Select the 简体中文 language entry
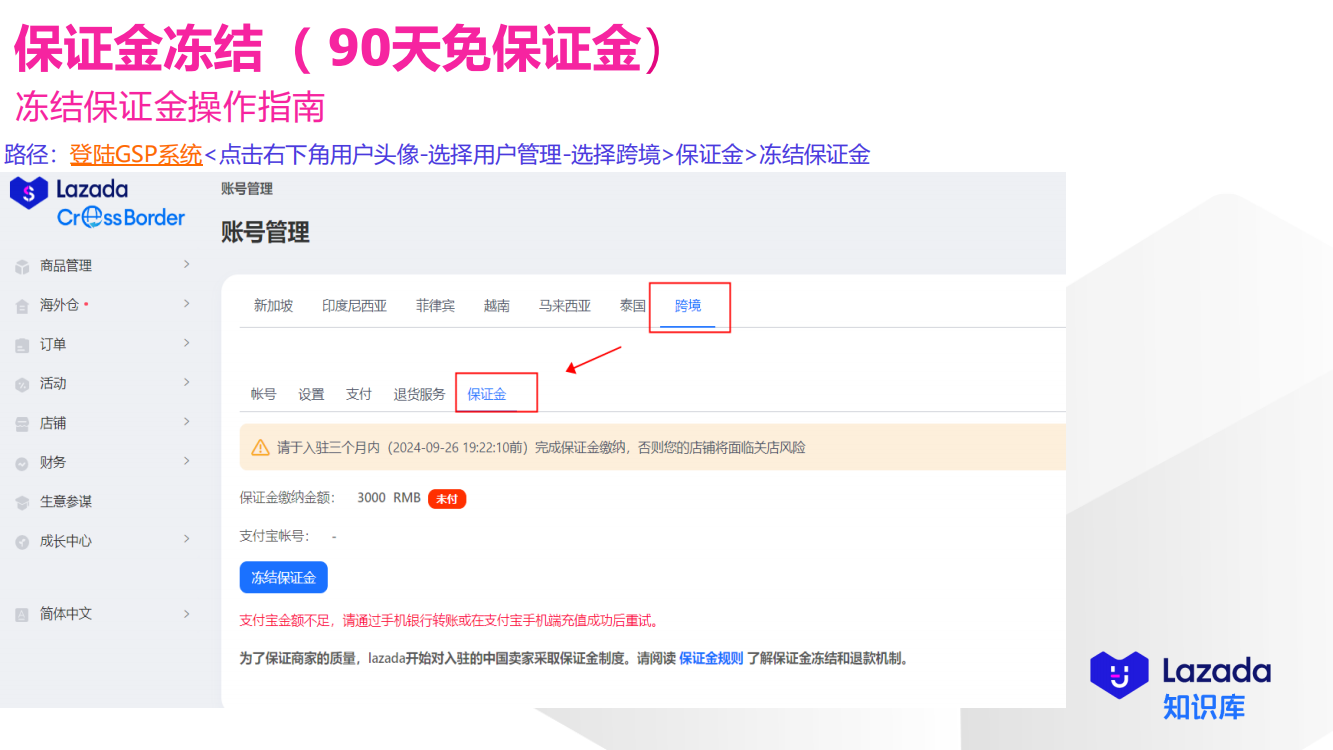The width and height of the screenshot is (1333, 750). [66, 614]
